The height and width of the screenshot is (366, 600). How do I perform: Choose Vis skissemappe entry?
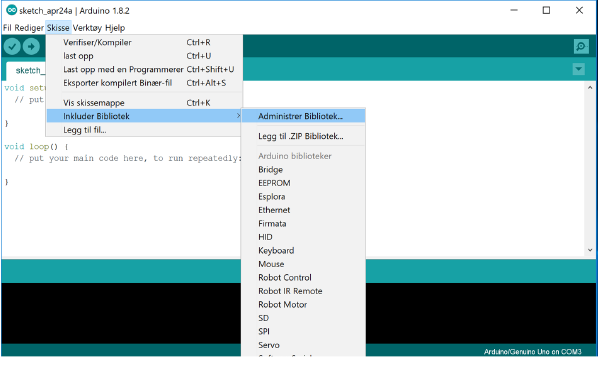(144, 103)
